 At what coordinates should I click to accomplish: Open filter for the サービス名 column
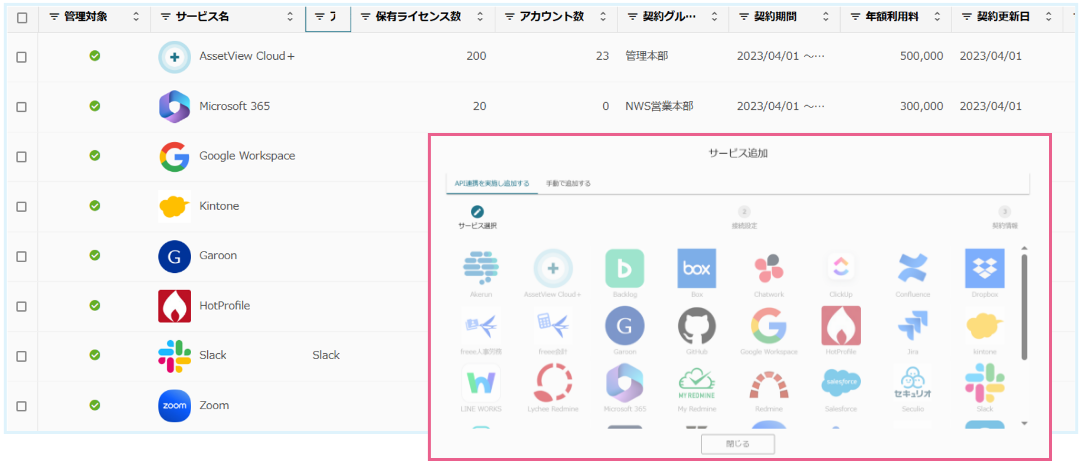tap(165, 17)
